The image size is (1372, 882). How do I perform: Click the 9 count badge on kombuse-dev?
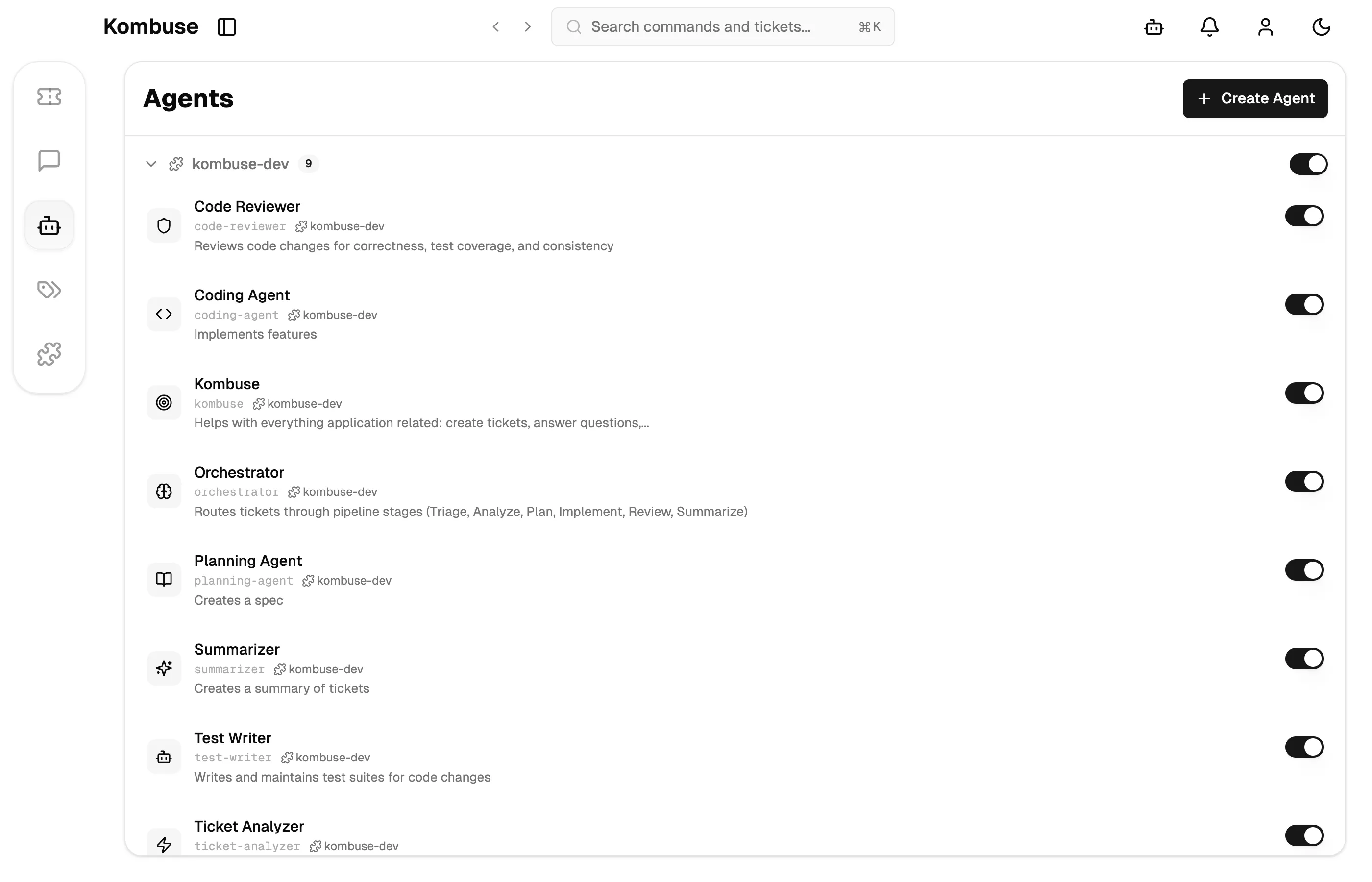(x=308, y=164)
